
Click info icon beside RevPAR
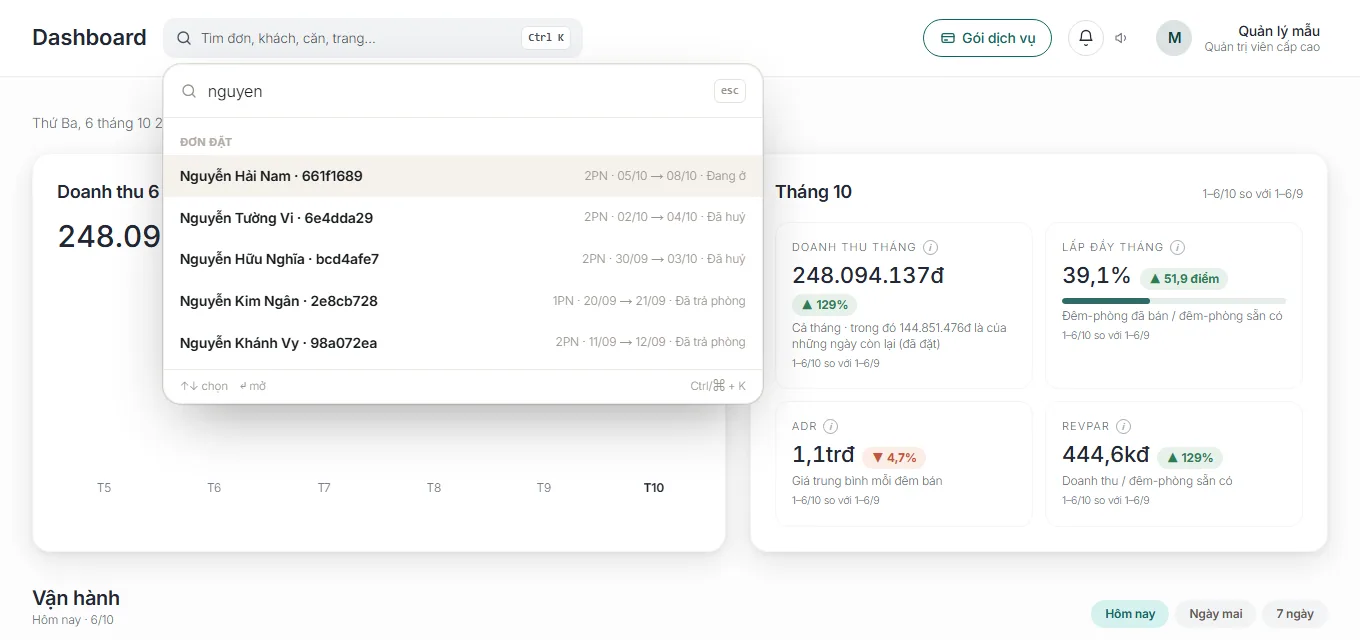click(1123, 426)
